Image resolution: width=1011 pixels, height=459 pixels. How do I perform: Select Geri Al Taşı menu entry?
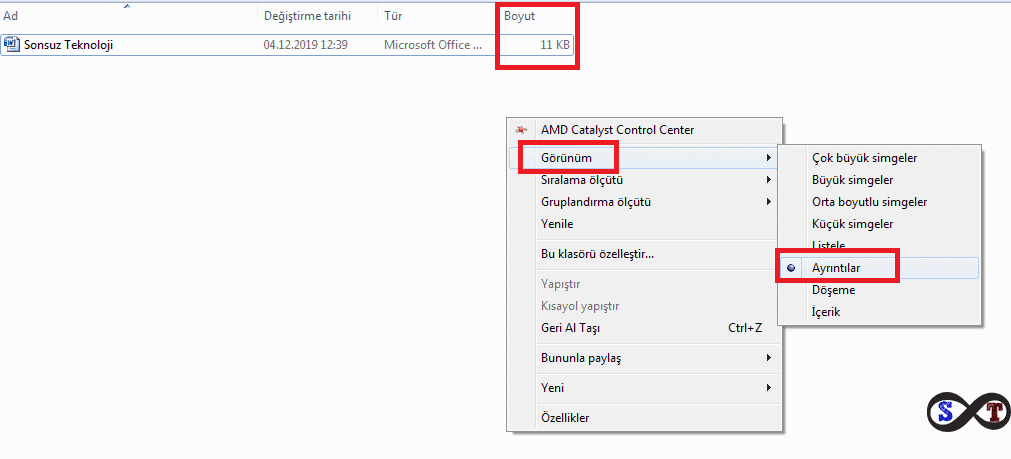tap(570, 328)
